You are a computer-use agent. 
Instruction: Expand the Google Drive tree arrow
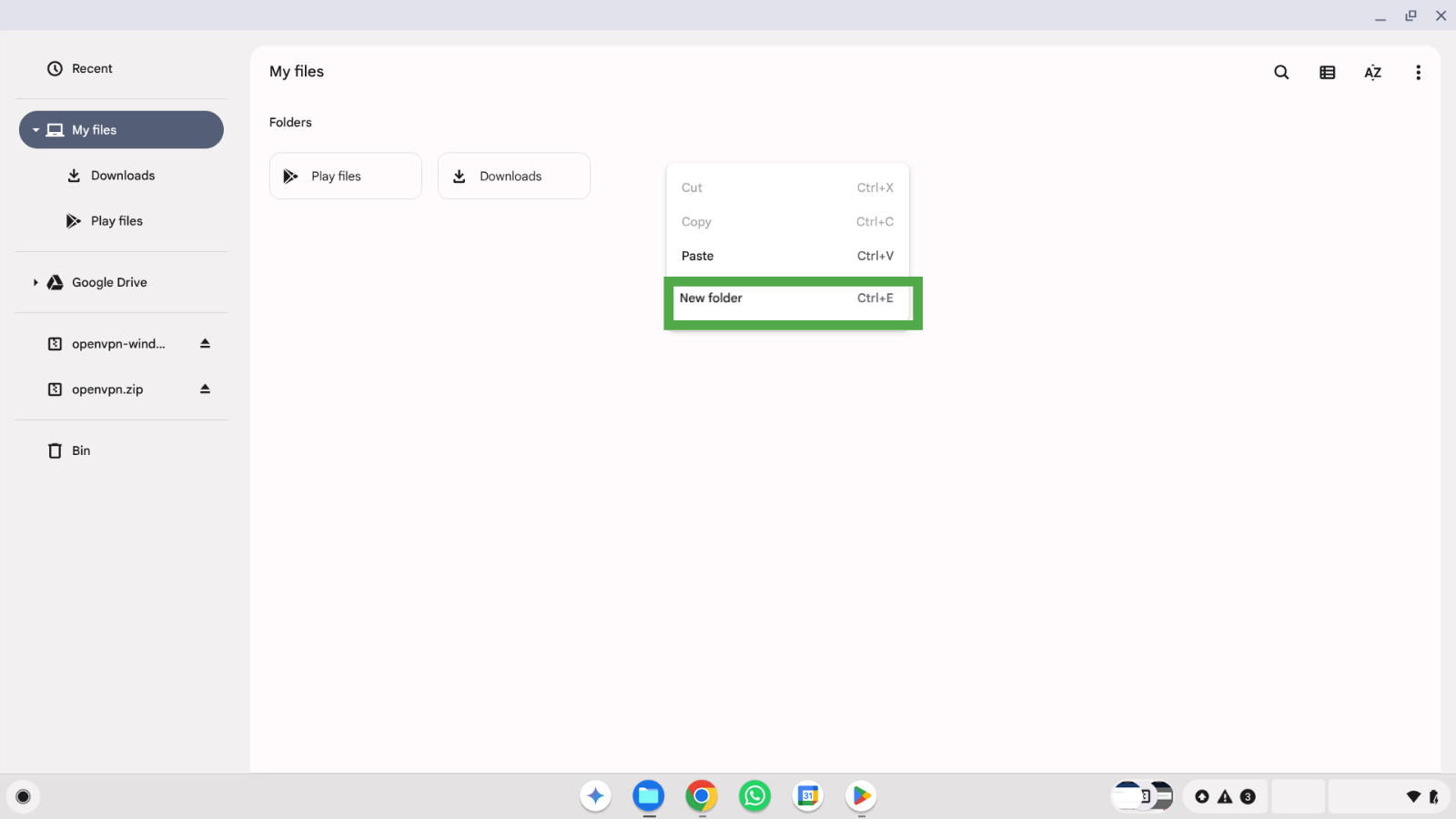(35, 283)
